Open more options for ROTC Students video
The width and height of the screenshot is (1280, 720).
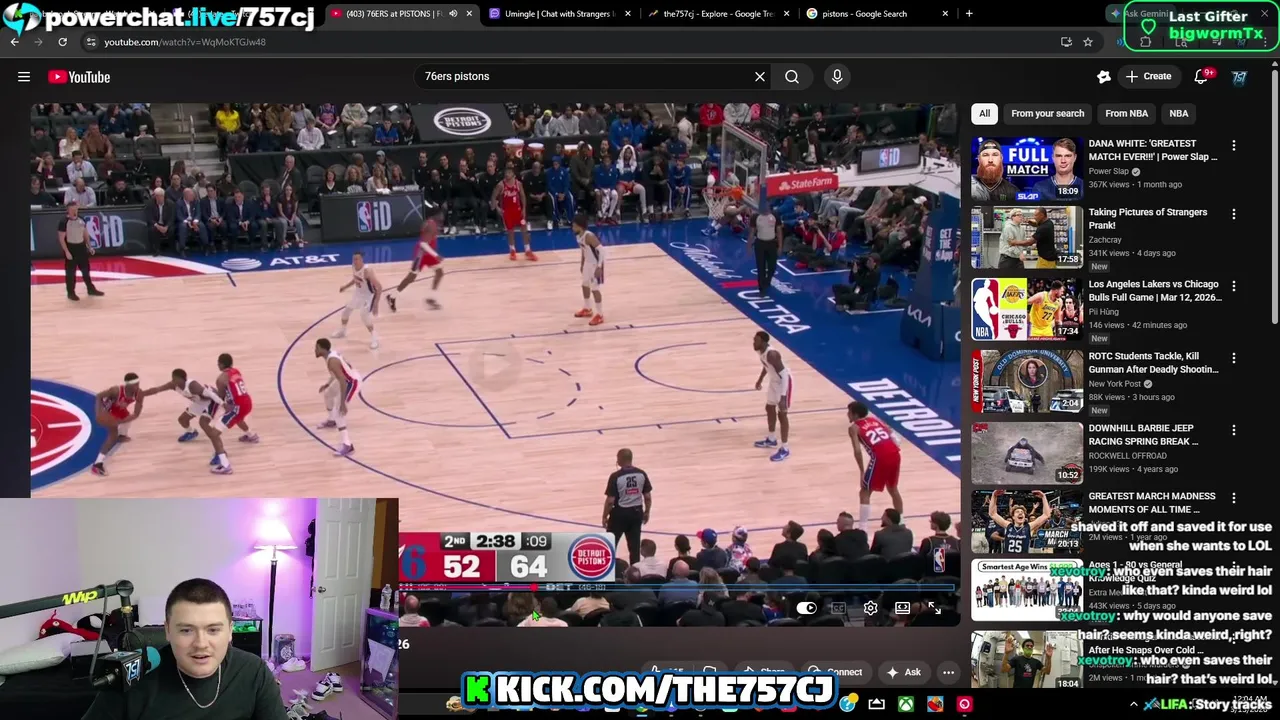(x=1233, y=358)
